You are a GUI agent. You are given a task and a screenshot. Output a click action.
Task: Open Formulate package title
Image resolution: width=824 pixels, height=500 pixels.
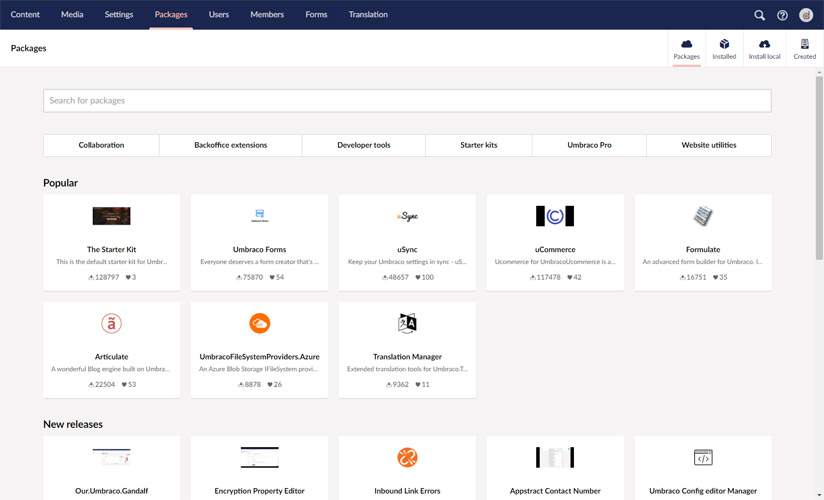[703, 250]
